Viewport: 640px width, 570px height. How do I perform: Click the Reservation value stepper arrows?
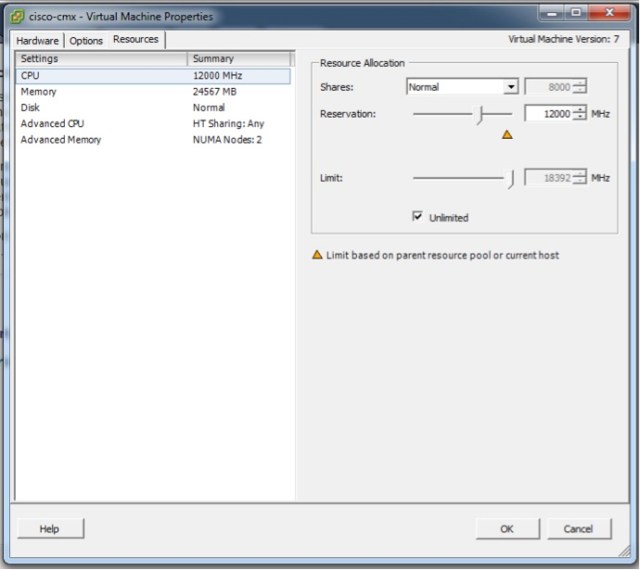click(579, 114)
